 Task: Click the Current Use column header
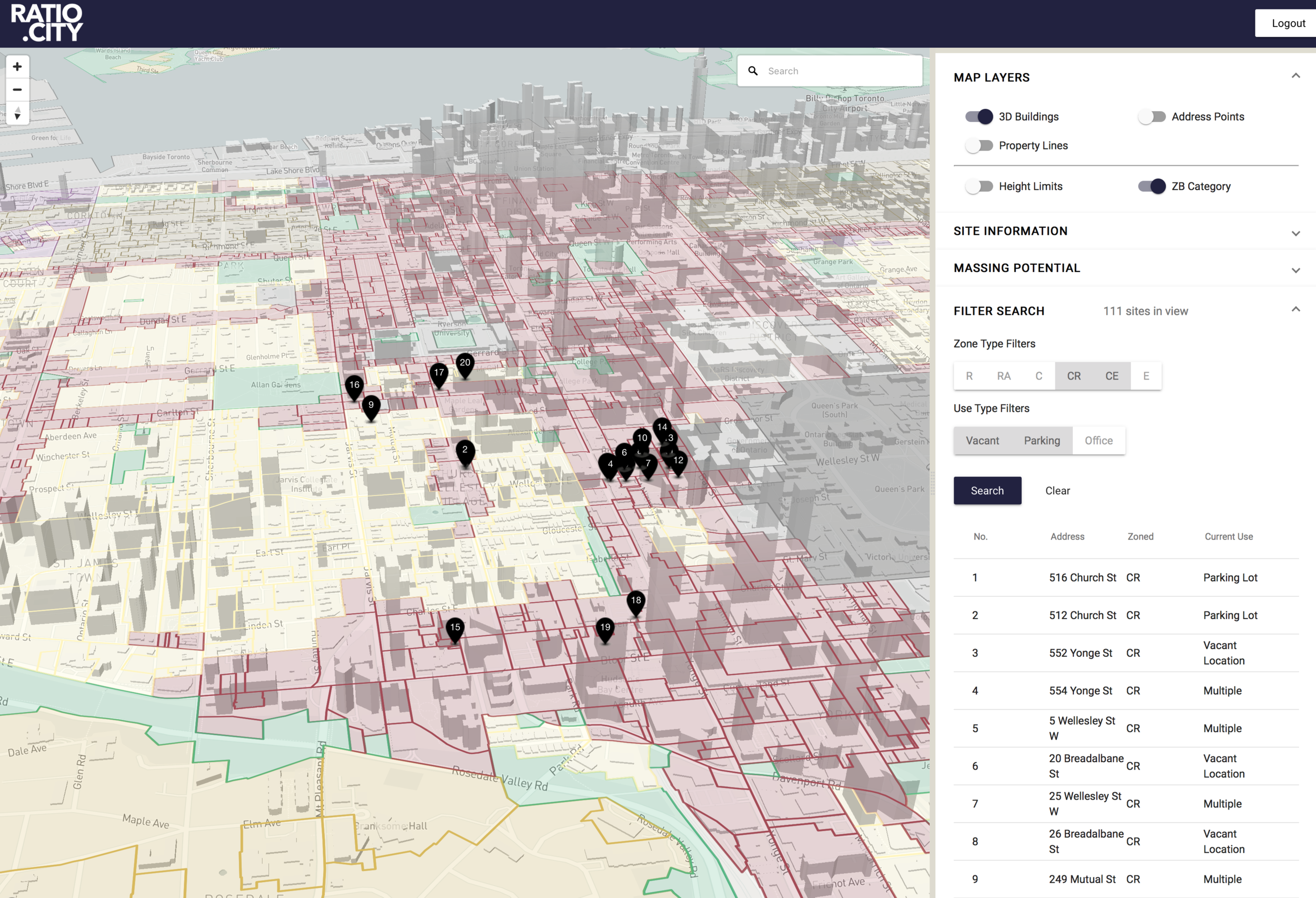pyautogui.click(x=1228, y=537)
